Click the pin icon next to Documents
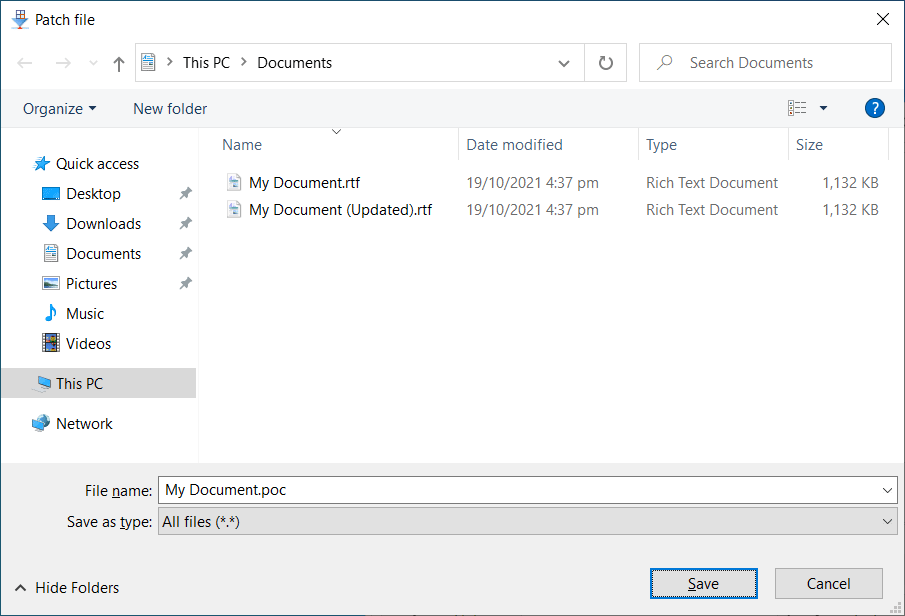The width and height of the screenshot is (905, 616). tap(185, 253)
